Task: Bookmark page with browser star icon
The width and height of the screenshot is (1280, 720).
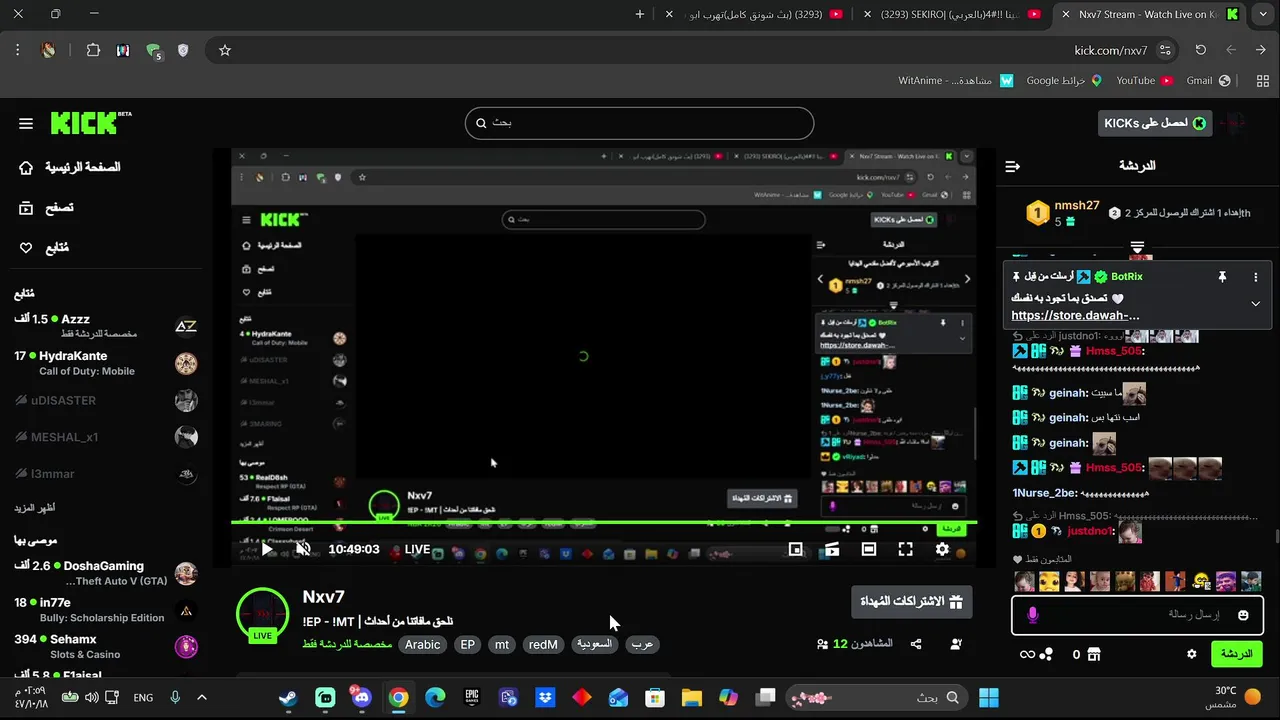Action: point(225,50)
